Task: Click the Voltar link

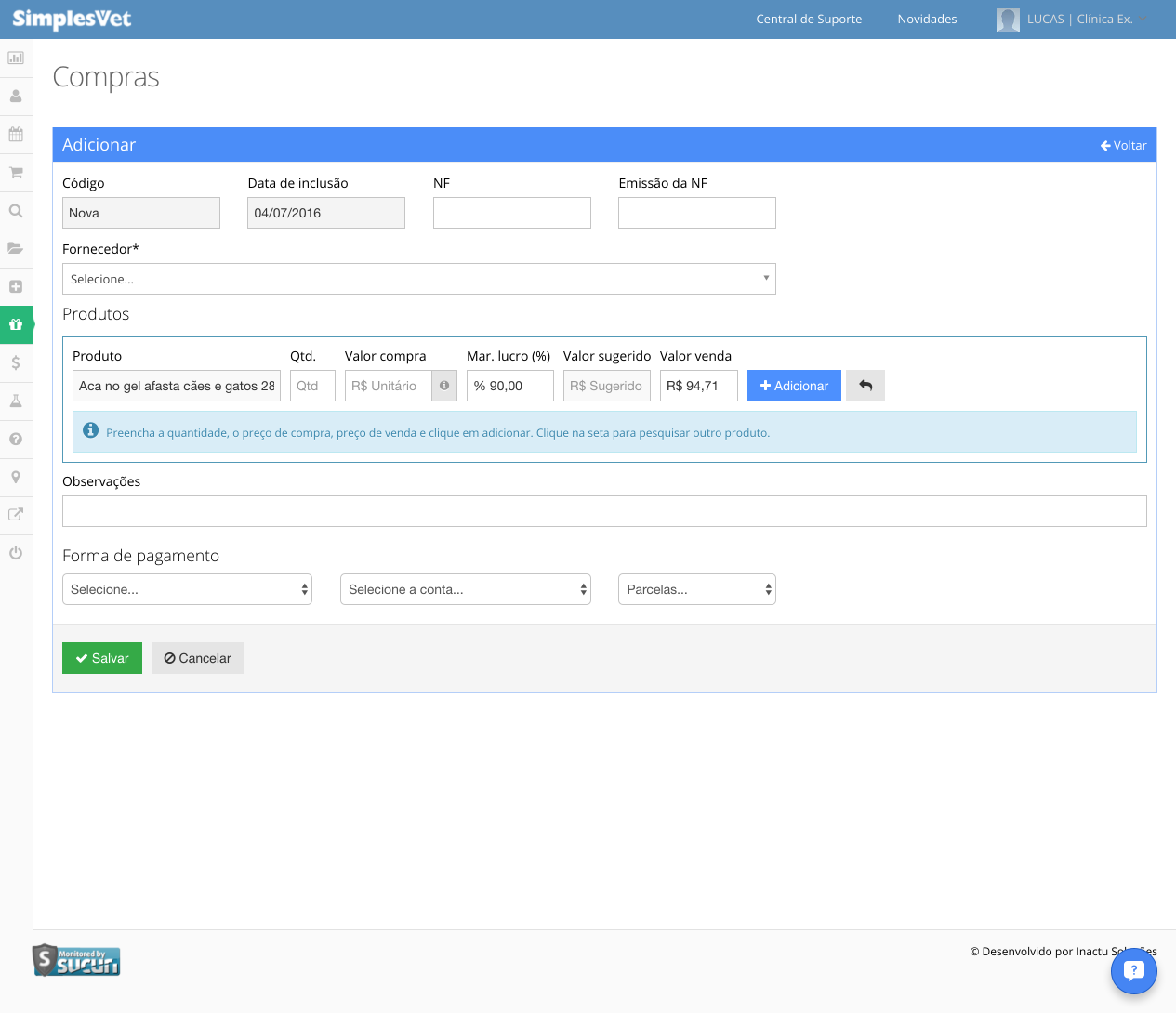Action: pos(1124,145)
